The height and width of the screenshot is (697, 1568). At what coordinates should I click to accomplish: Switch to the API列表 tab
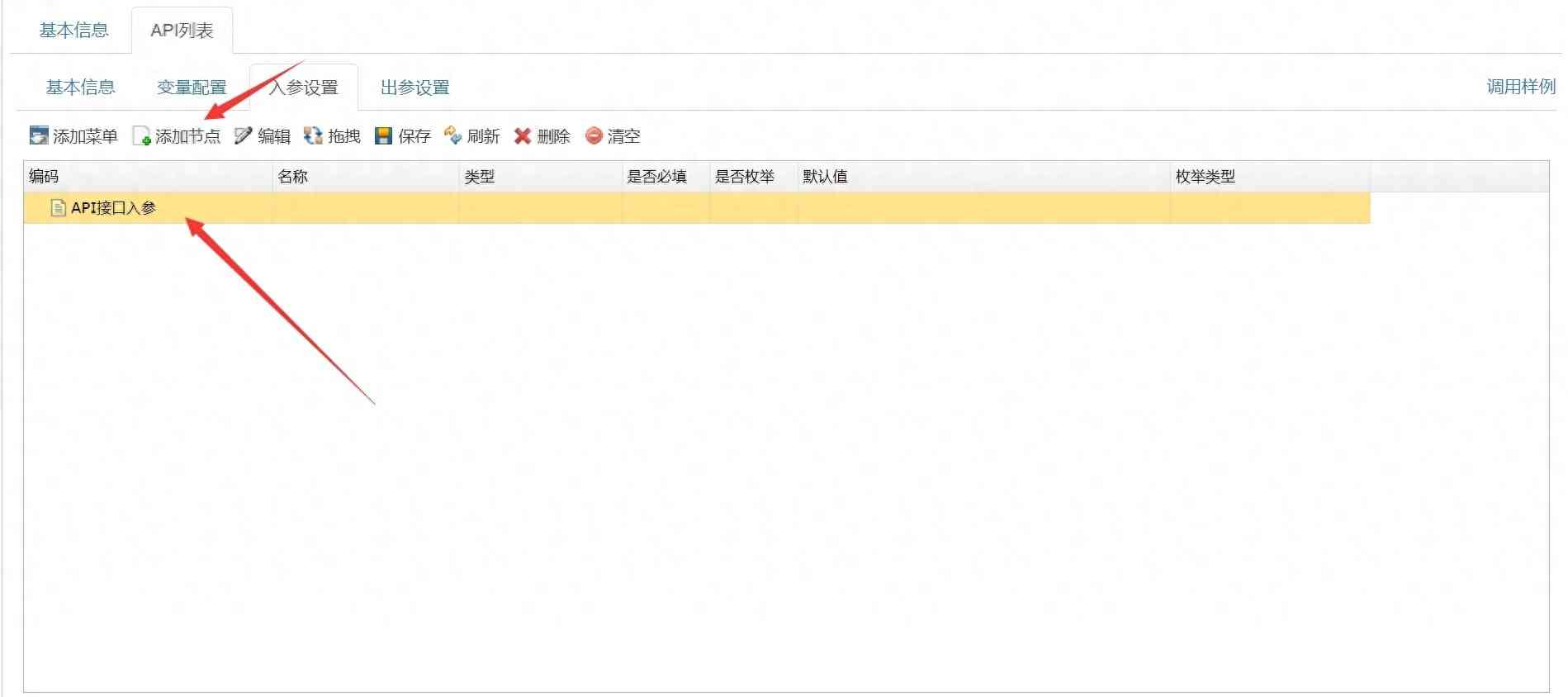coord(182,31)
